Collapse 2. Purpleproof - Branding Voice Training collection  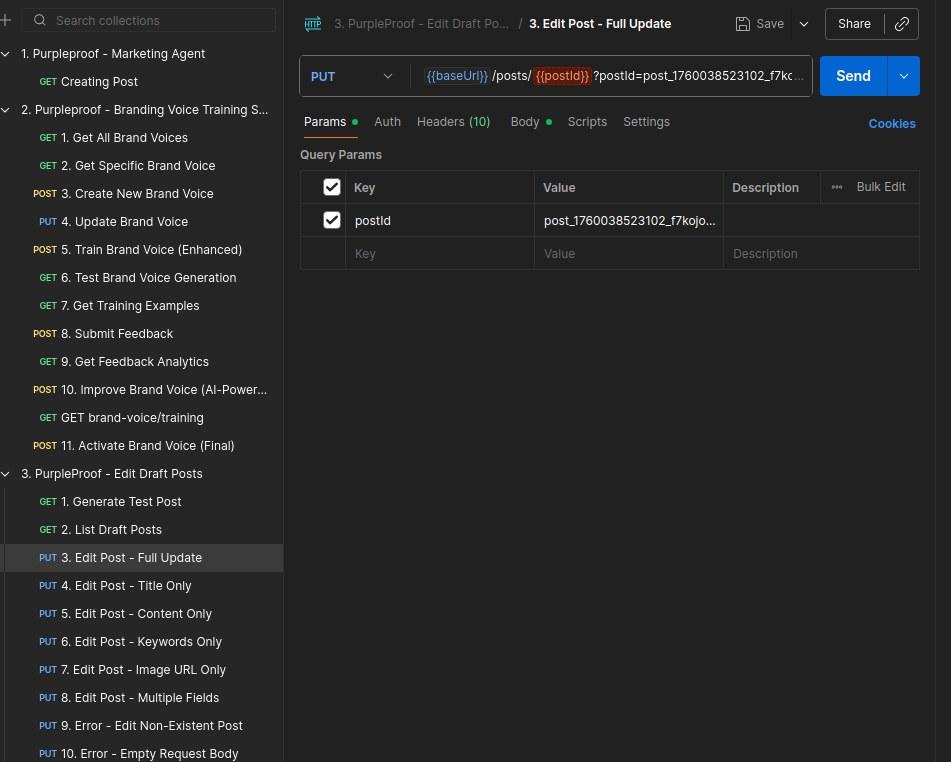[5, 110]
